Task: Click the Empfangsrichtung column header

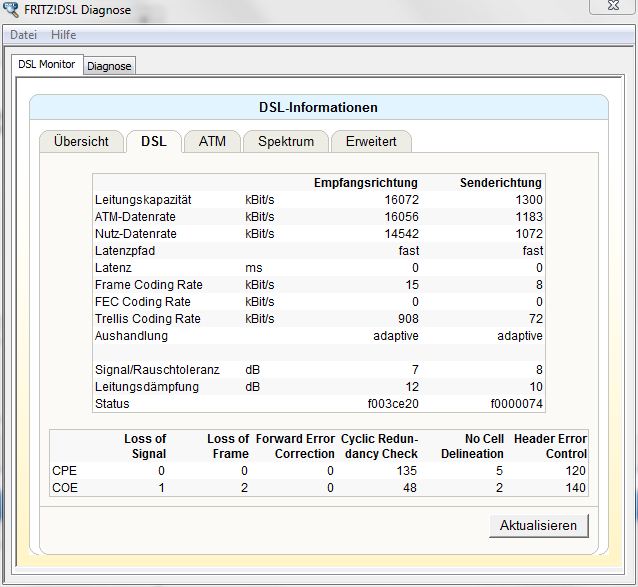Action: click(366, 183)
